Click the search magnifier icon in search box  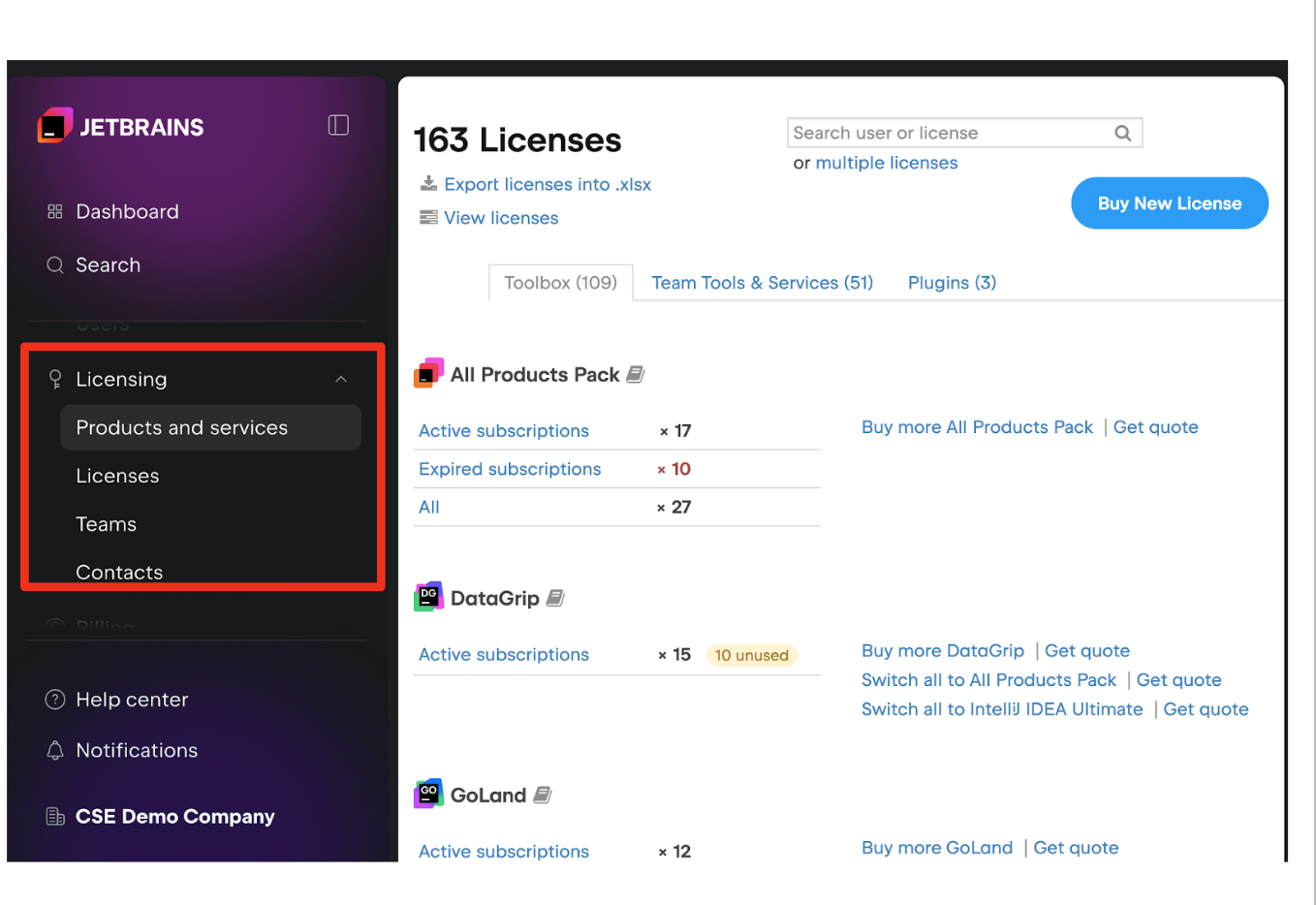pyautogui.click(x=1122, y=134)
